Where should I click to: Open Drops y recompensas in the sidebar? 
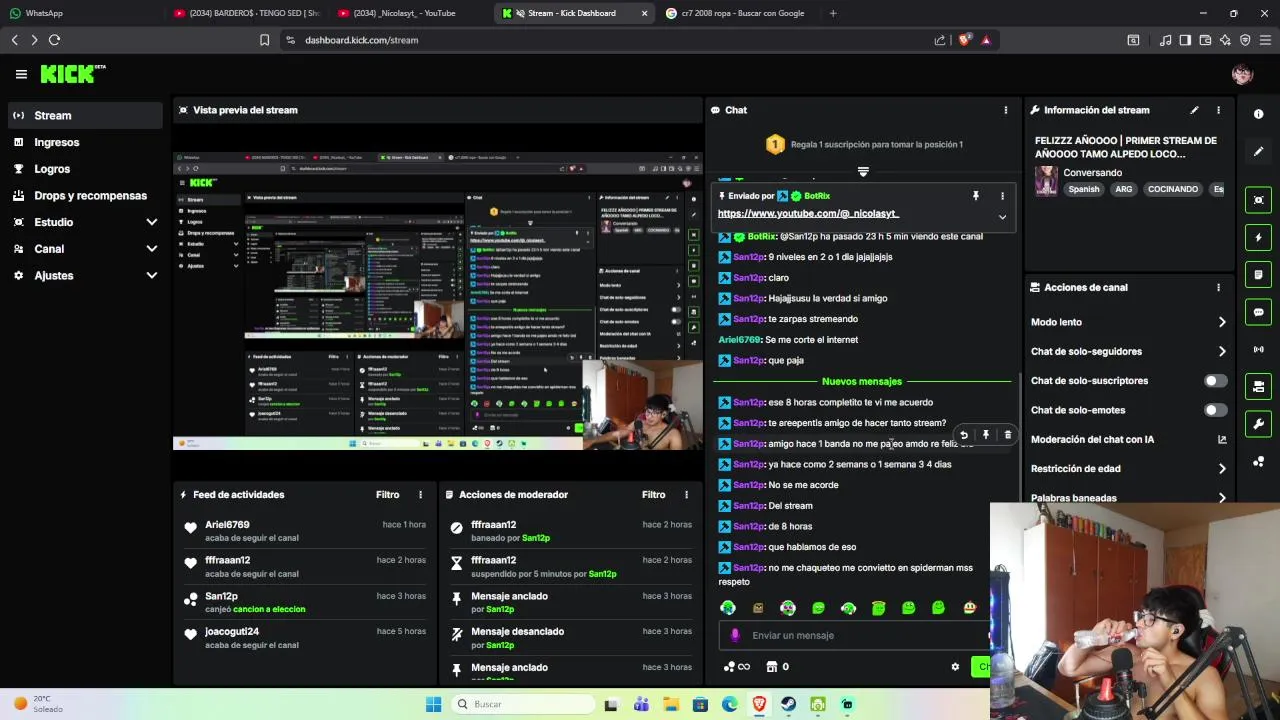pos(84,196)
